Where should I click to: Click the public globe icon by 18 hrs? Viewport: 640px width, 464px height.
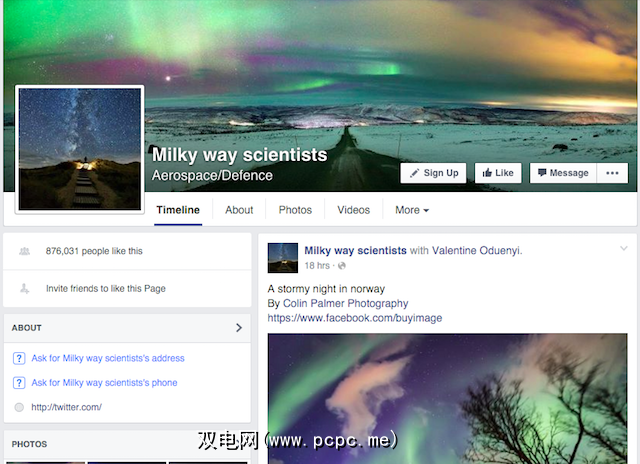(x=342, y=266)
